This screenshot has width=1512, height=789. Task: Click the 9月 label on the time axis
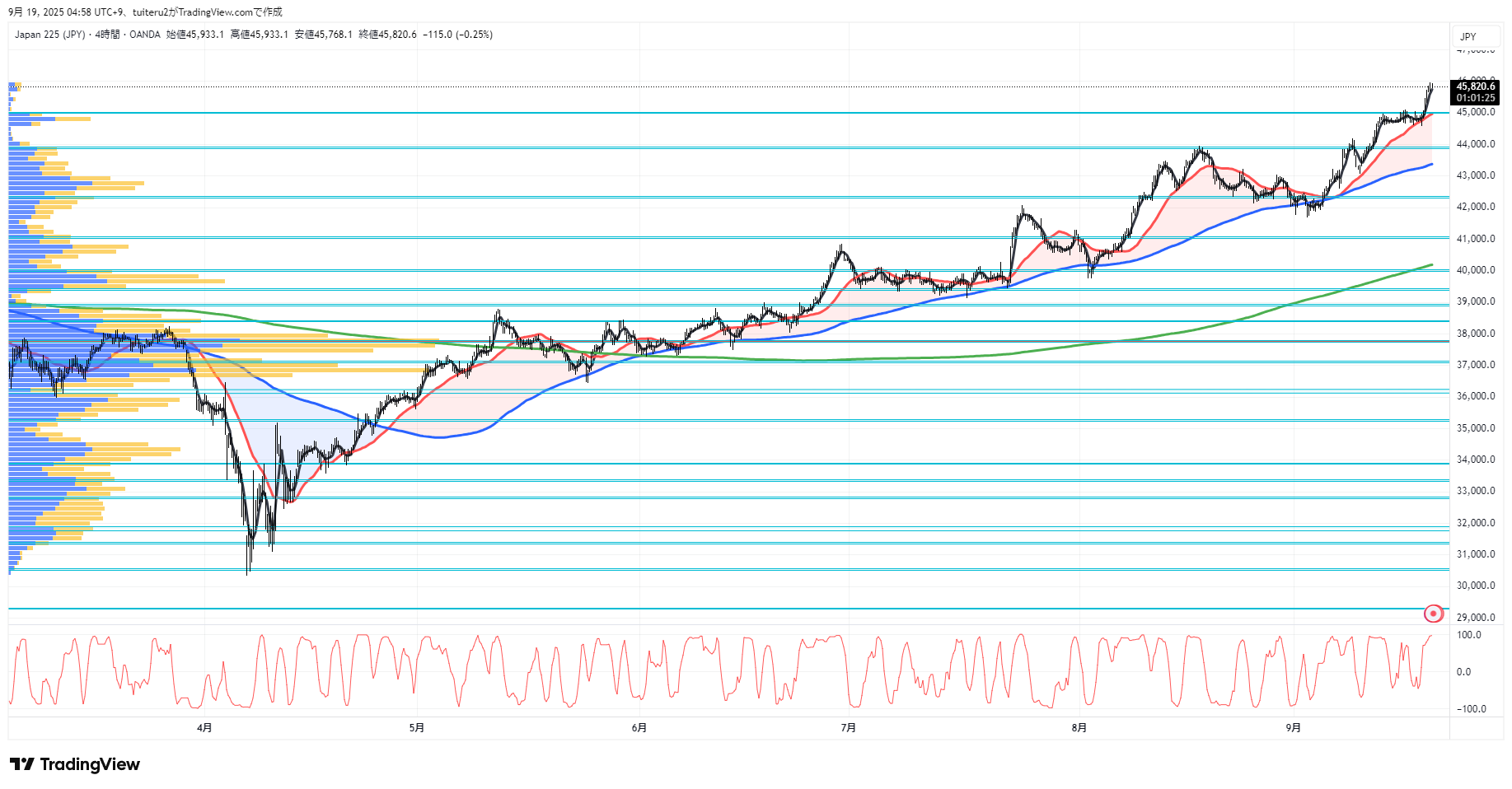click(1293, 727)
